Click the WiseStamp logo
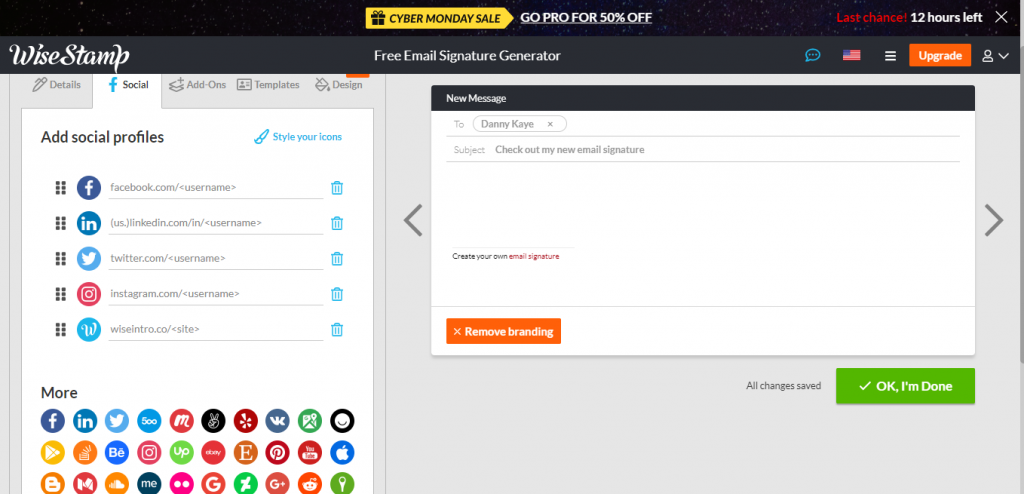1024x494 pixels. click(69, 57)
